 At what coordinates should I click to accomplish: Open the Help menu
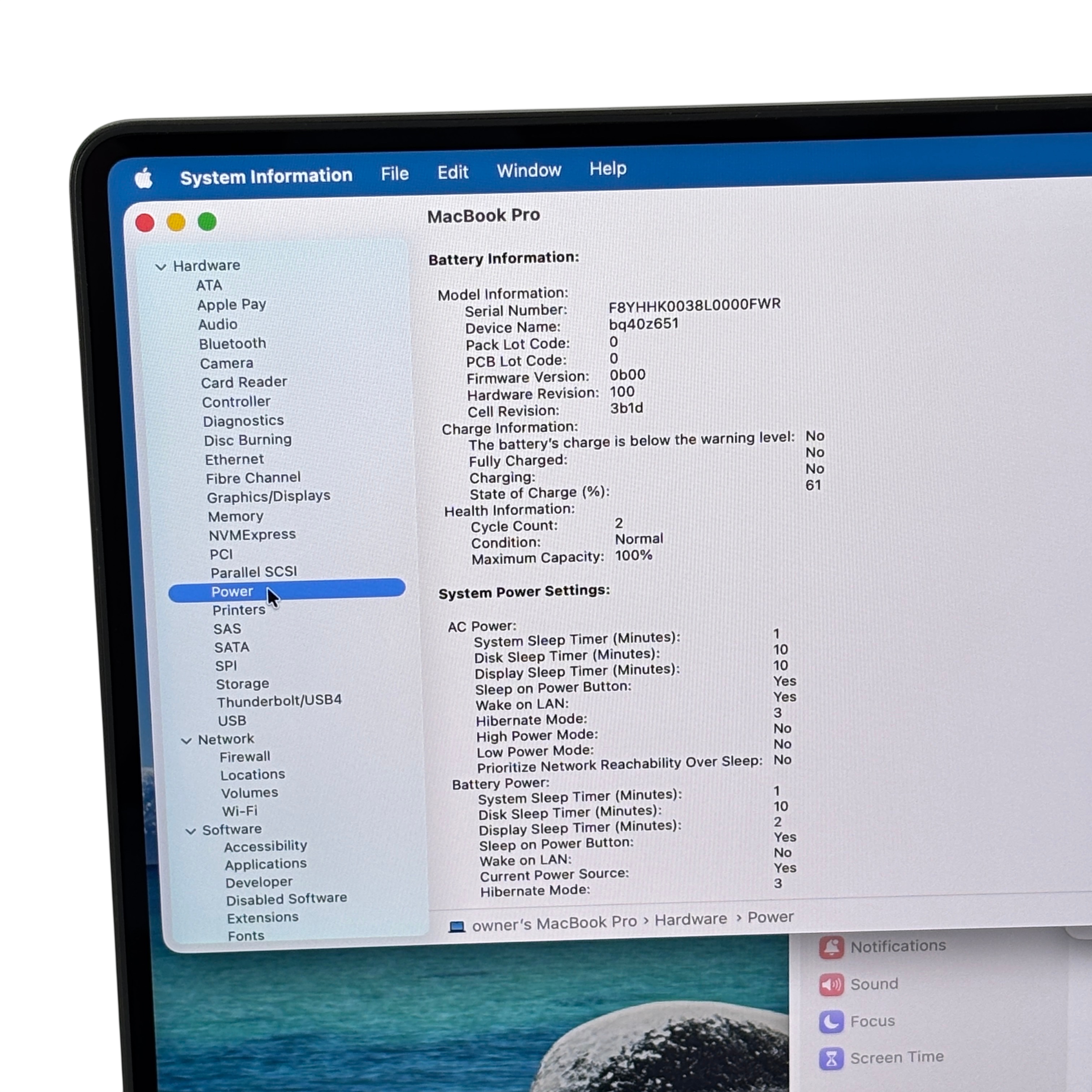pos(608,168)
